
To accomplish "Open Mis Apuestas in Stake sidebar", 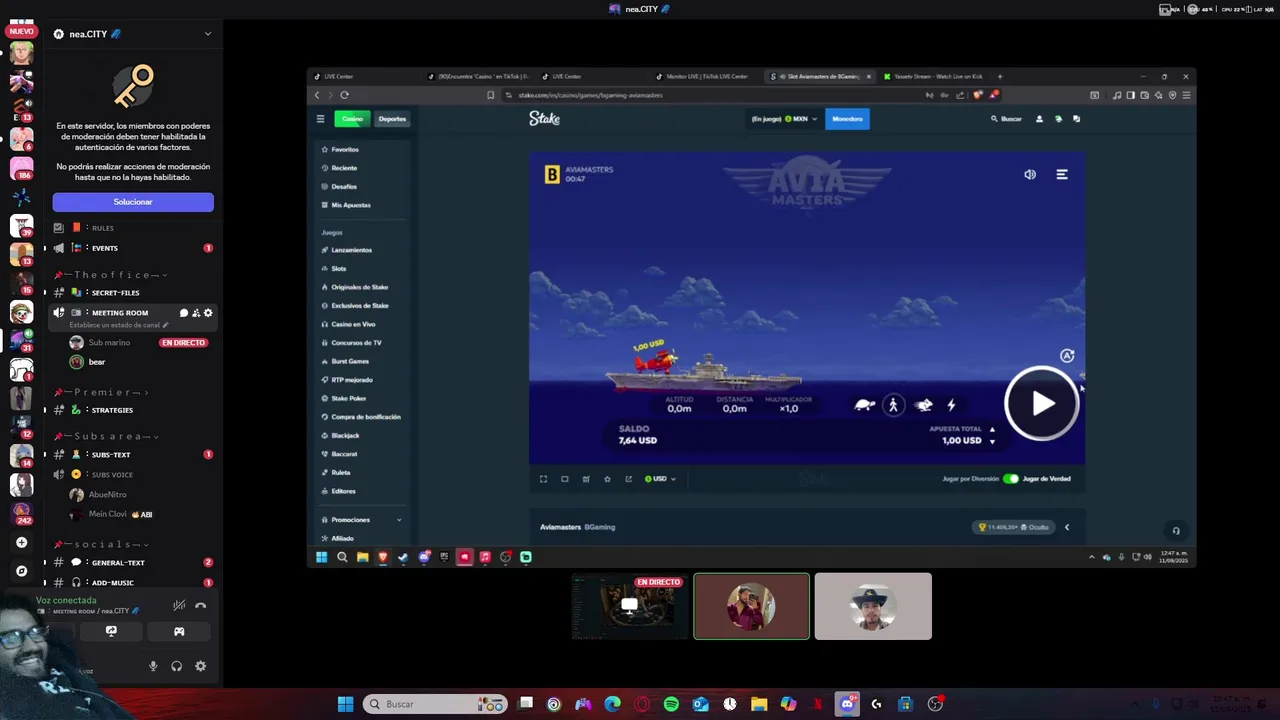I will 350,205.
